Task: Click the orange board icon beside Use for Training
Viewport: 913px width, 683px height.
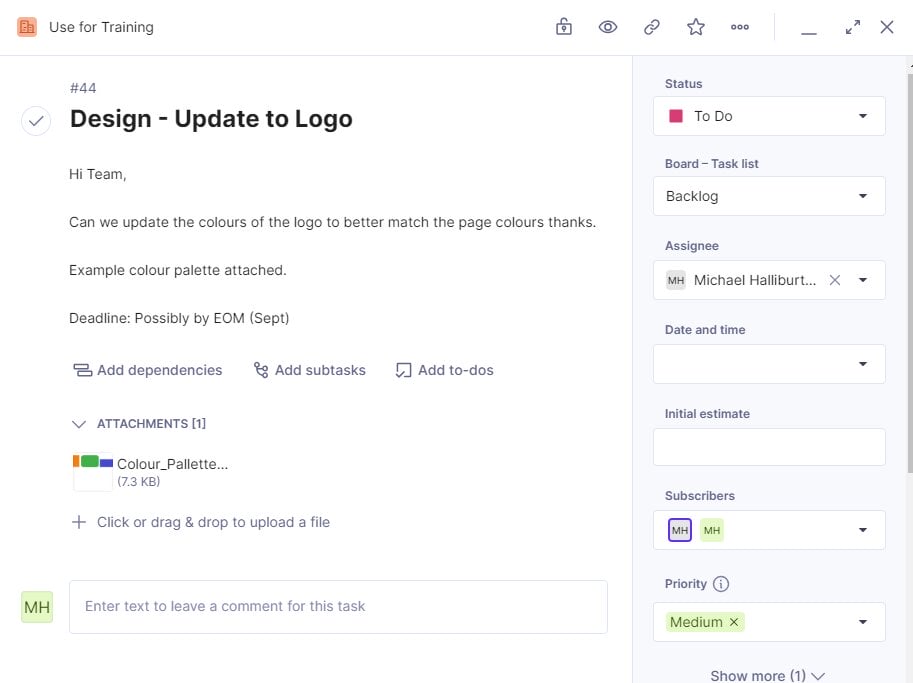Action: click(27, 27)
